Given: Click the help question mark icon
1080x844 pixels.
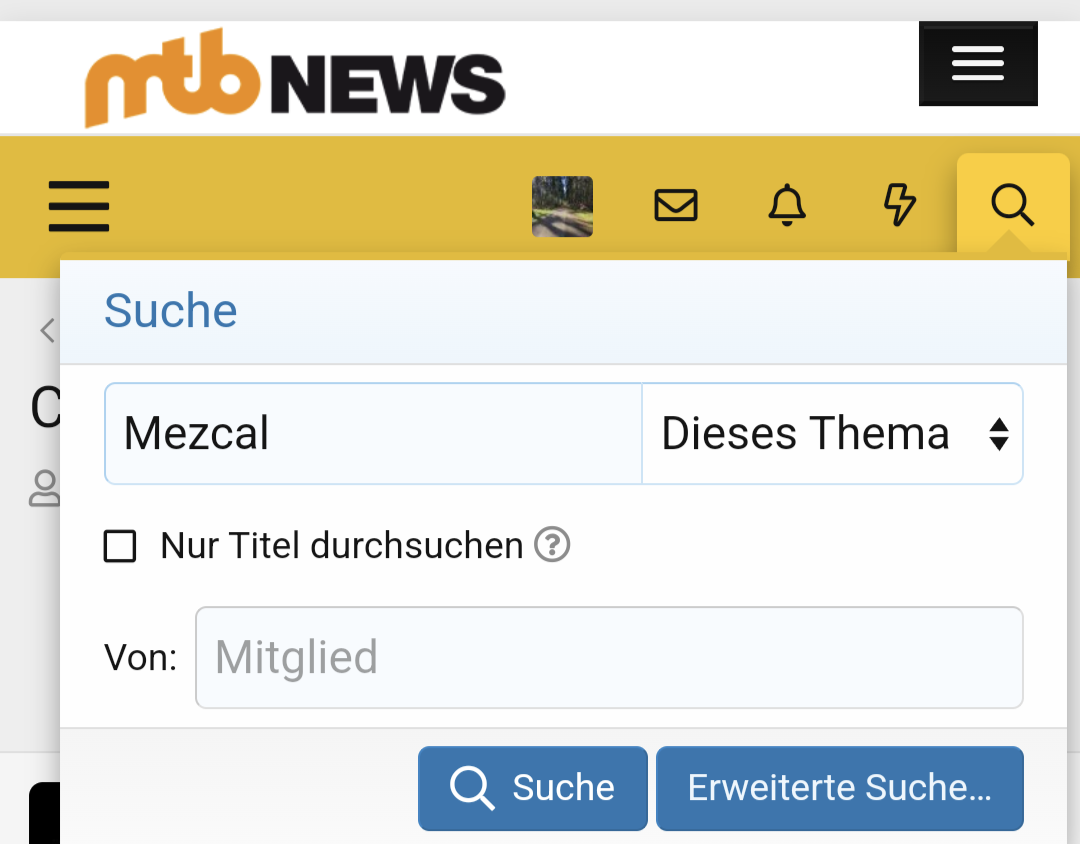Looking at the screenshot, I should 552,546.
